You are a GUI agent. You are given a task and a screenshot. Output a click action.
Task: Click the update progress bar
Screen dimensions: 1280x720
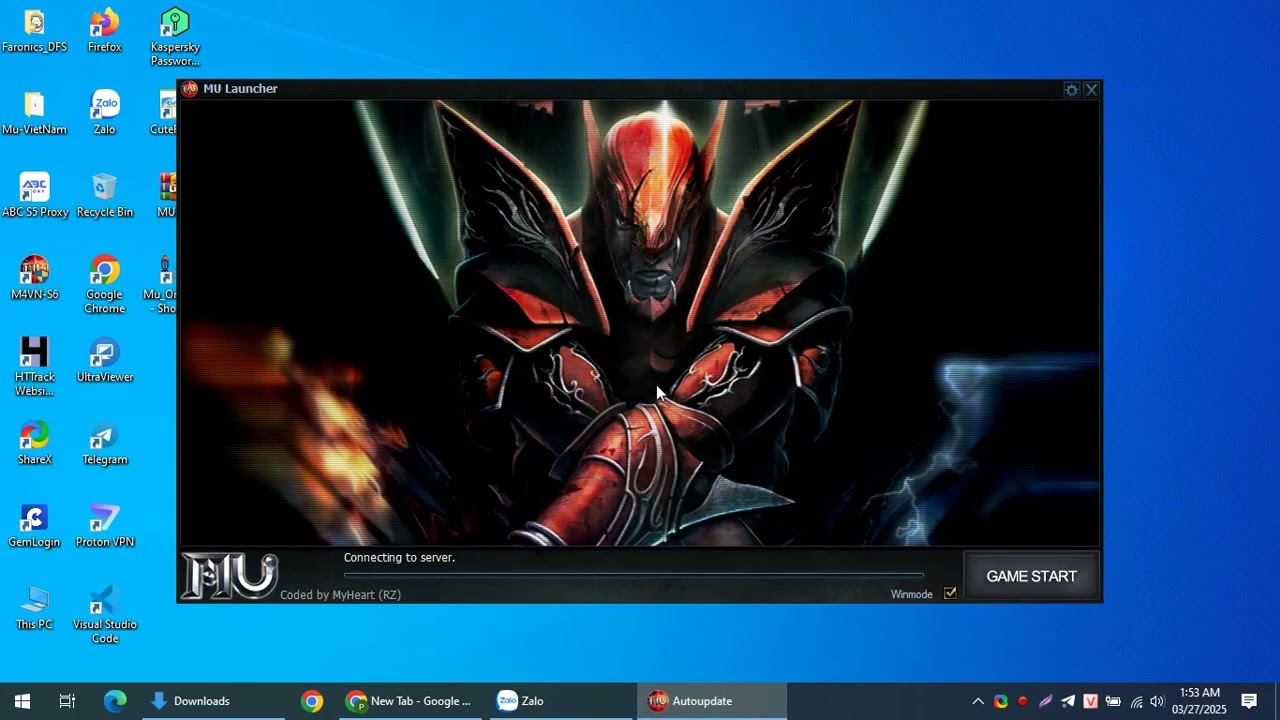tap(634, 575)
